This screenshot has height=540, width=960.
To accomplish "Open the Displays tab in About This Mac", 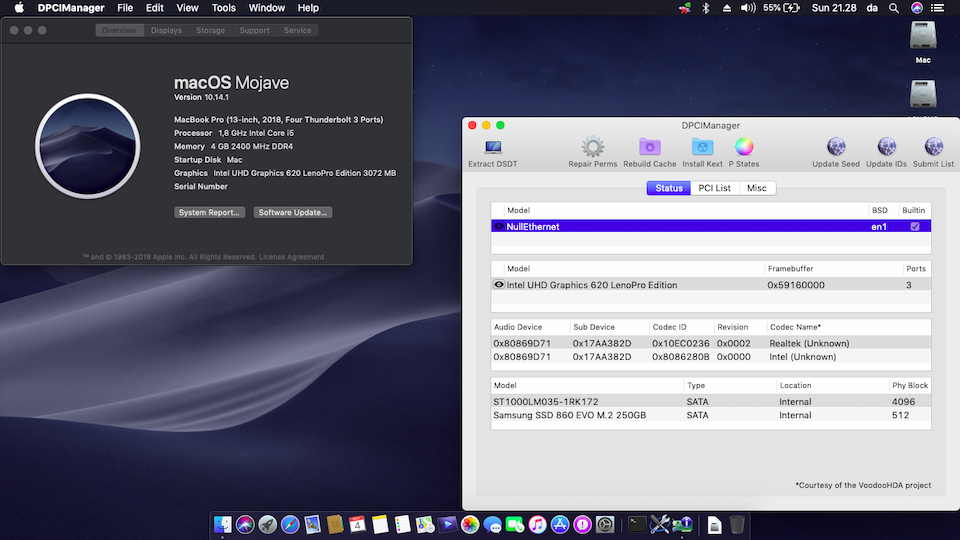I will coord(166,30).
